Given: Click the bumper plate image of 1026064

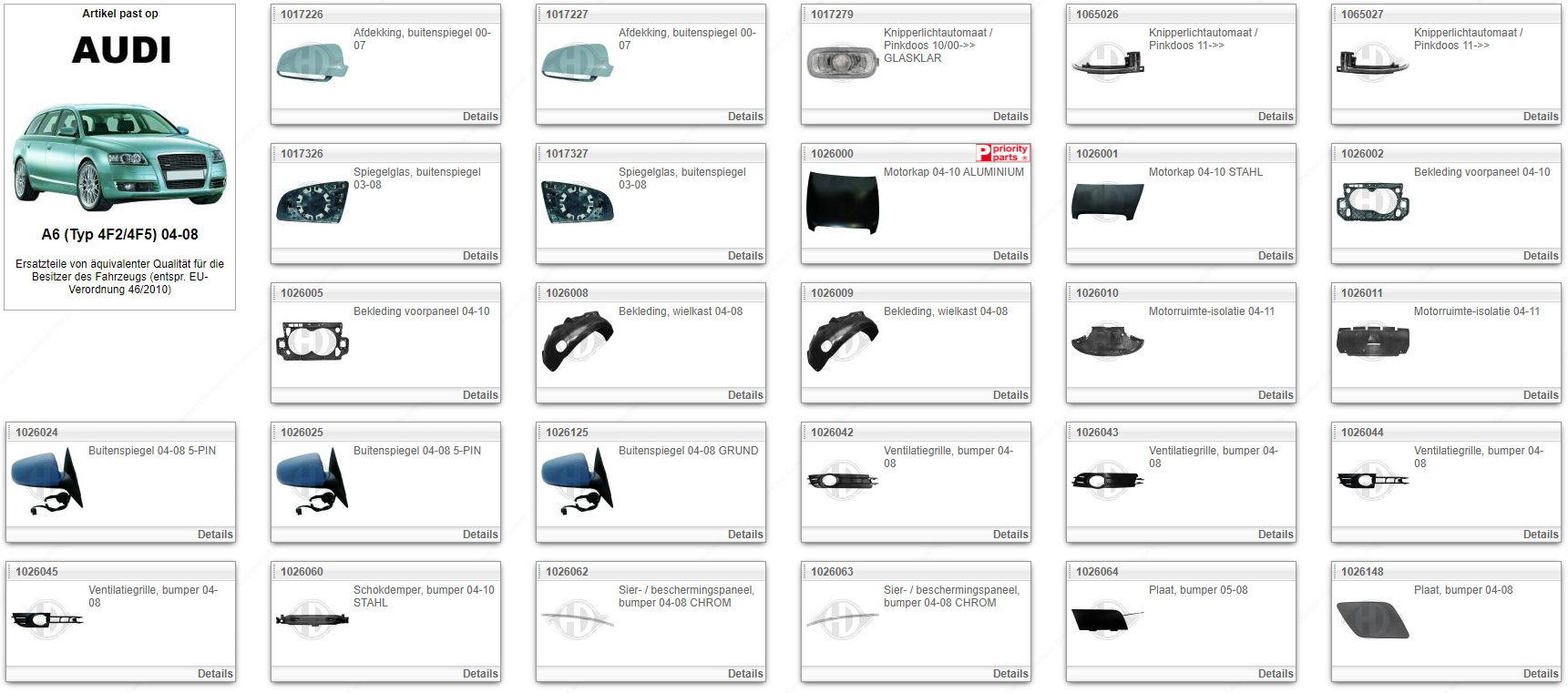Looking at the screenshot, I should coord(1108,620).
